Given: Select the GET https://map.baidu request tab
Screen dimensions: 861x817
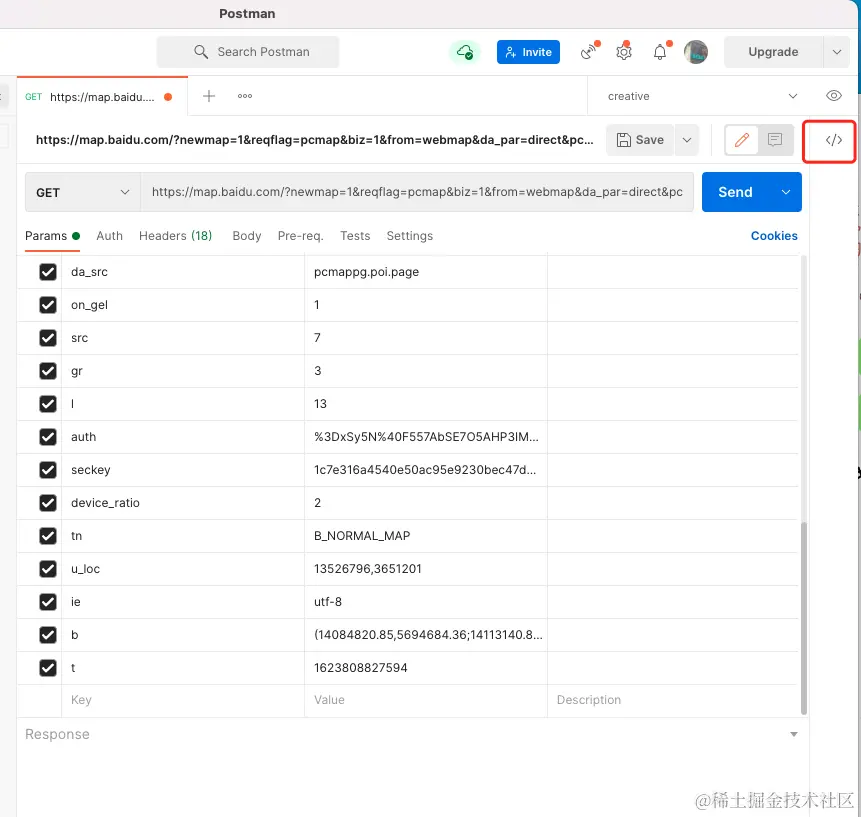Looking at the screenshot, I should [102, 97].
